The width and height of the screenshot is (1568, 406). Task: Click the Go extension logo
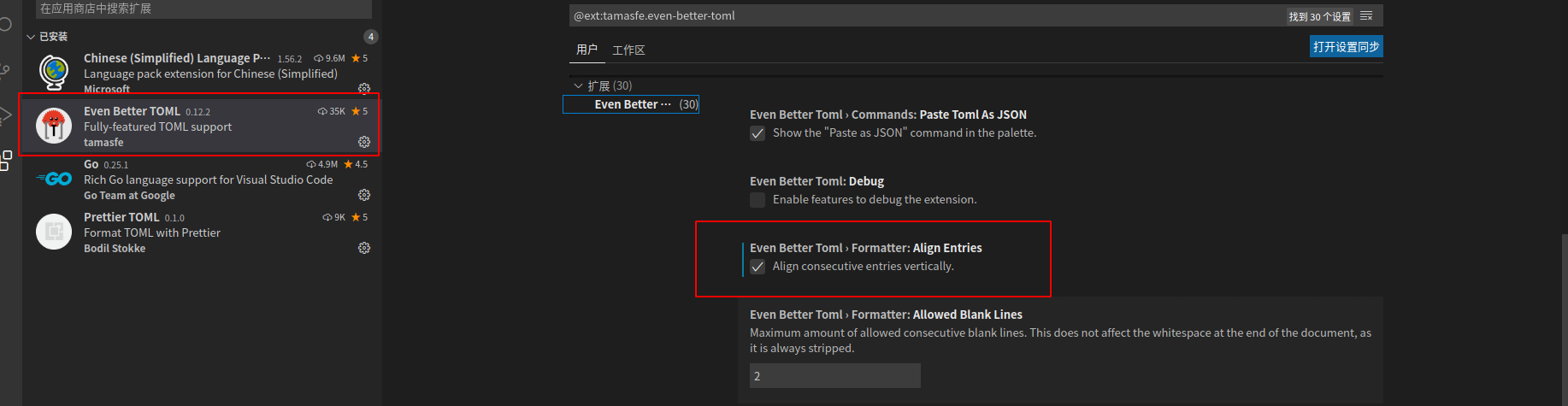pyautogui.click(x=54, y=179)
